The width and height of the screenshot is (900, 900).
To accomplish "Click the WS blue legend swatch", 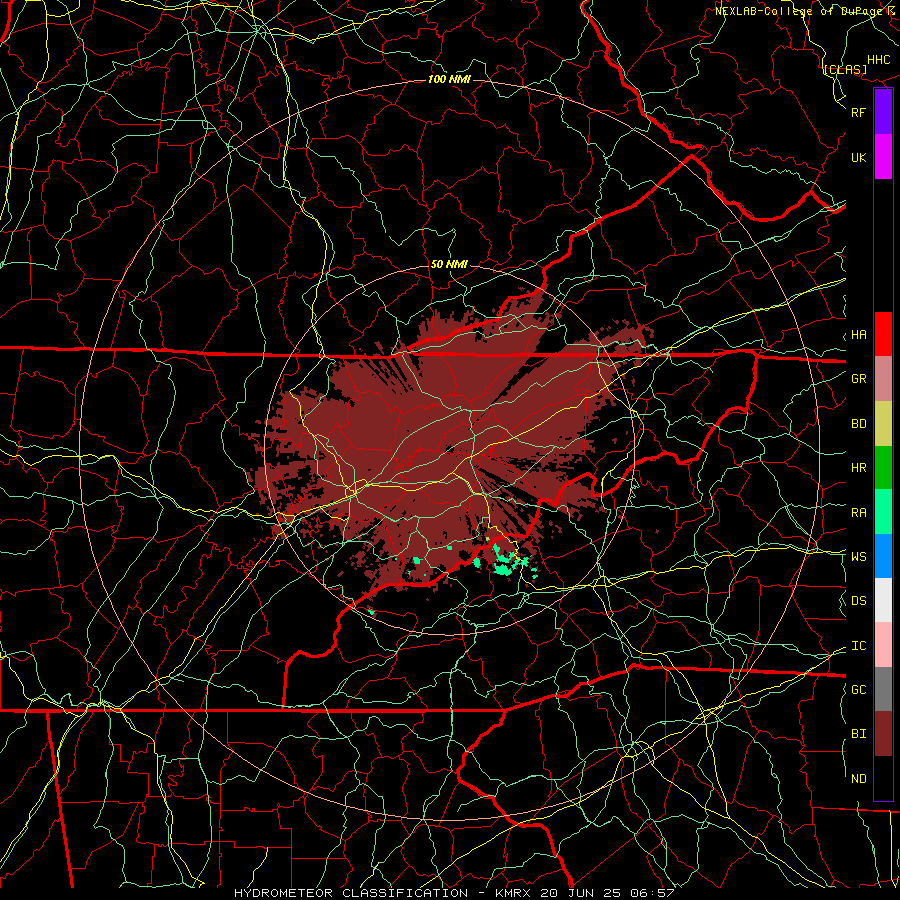I will tap(883, 556).
